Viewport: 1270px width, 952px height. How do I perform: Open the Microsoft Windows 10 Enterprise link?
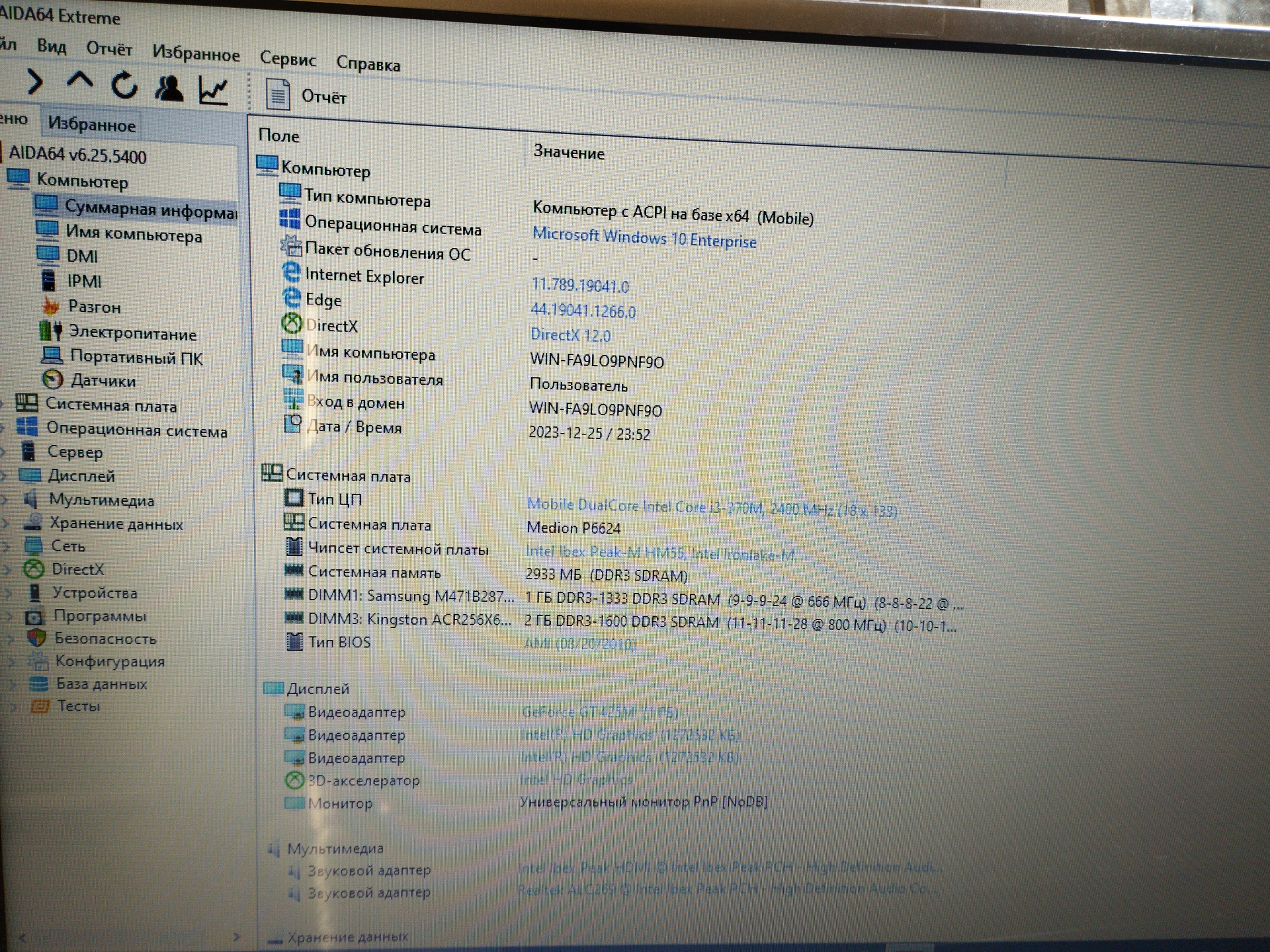click(x=644, y=238)
